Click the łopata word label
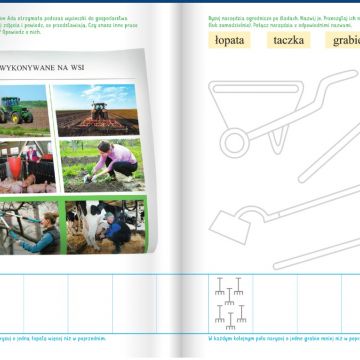 point(229,40)
